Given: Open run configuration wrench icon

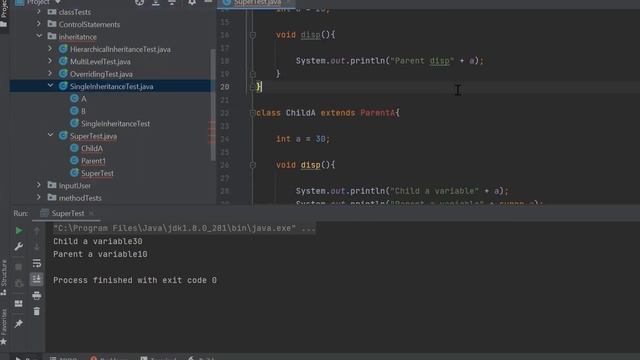Looking at the screenshot, I should (19, 247).
